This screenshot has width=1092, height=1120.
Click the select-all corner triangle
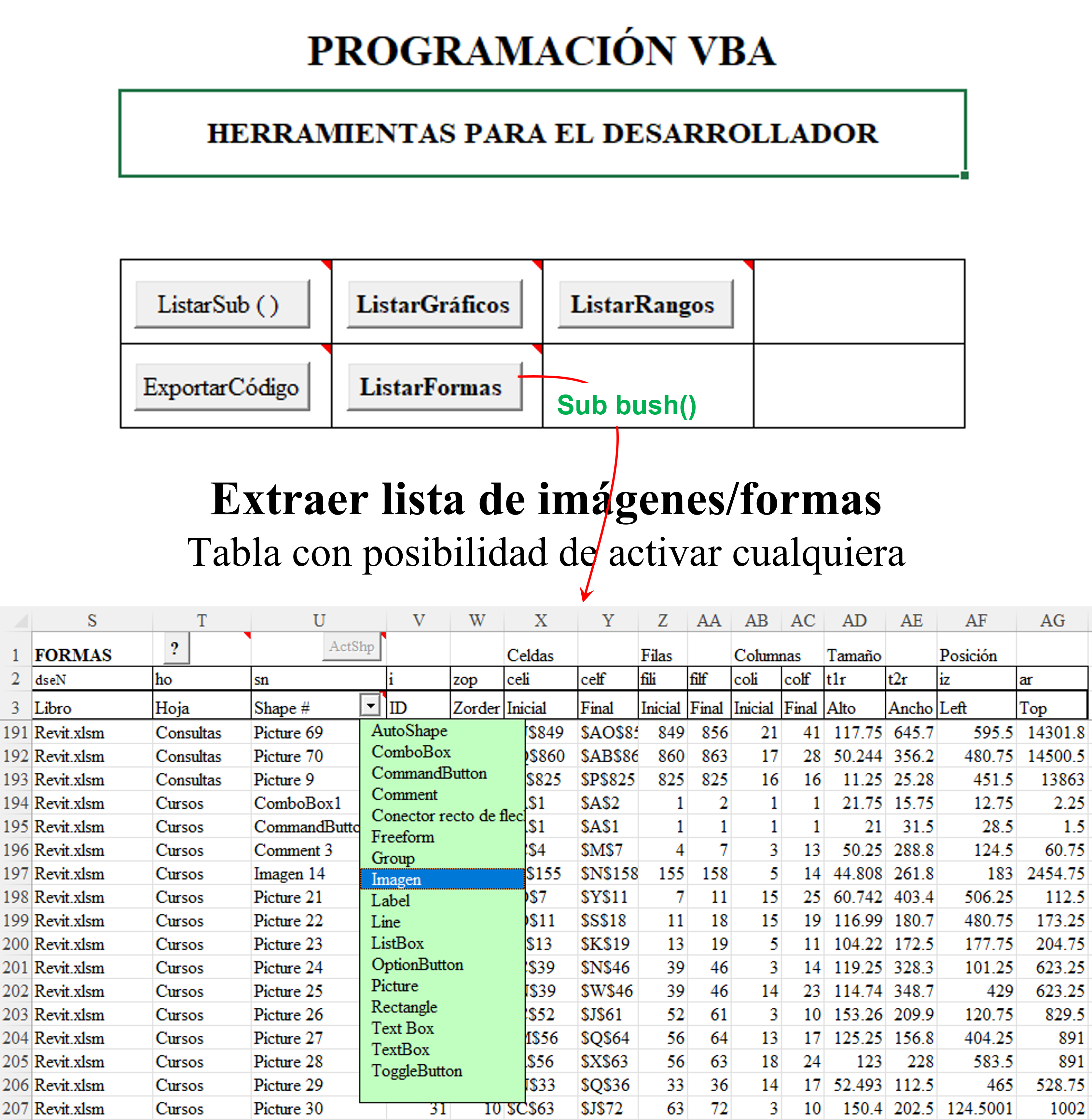(x=21, y=620)
